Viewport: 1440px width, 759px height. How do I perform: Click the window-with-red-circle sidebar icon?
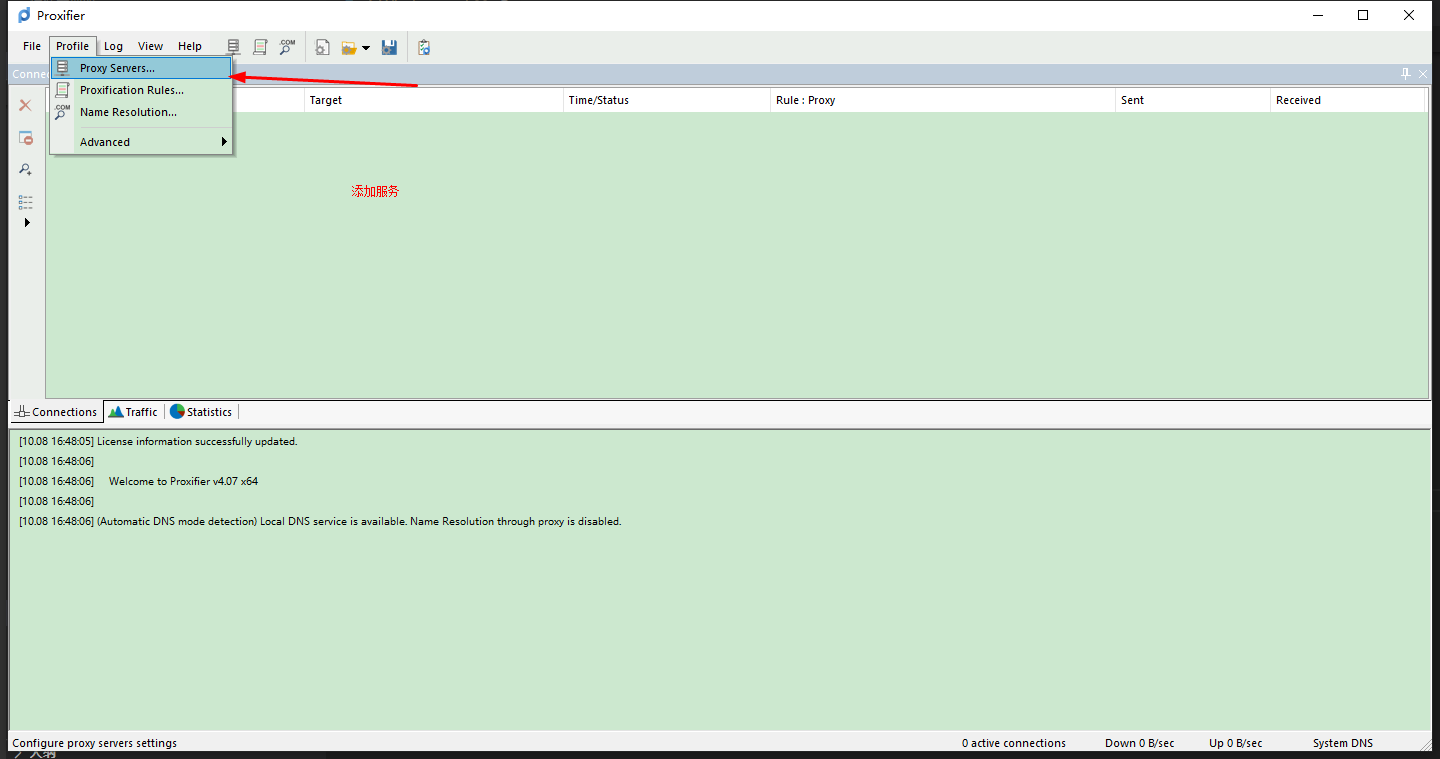[26, 138]
